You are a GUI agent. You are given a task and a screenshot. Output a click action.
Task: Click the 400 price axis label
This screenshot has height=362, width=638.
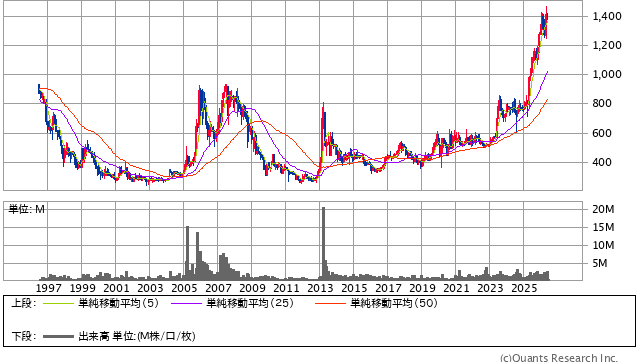[602, 162]
